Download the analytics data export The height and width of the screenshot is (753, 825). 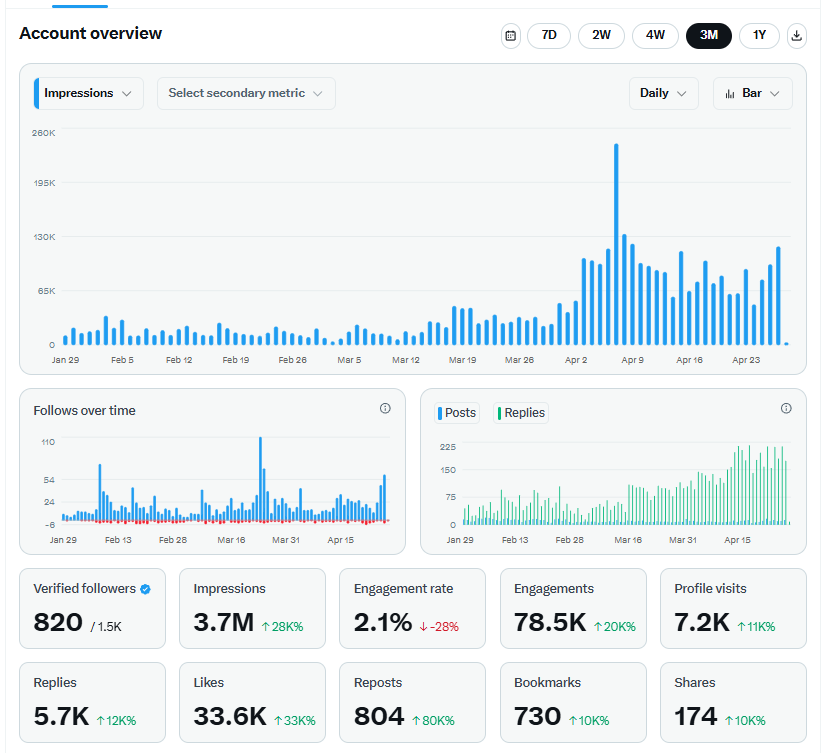point(797,36)
